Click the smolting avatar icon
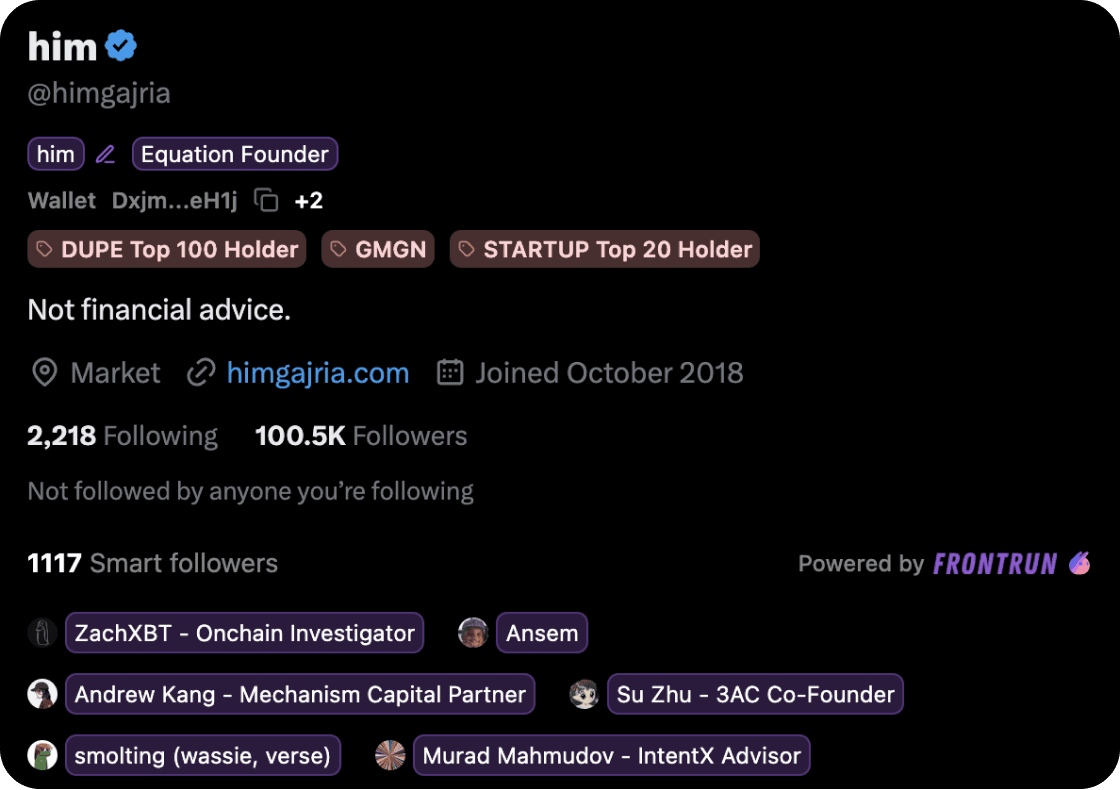Screen dimensions: 1120x790 tap(42, 755)
